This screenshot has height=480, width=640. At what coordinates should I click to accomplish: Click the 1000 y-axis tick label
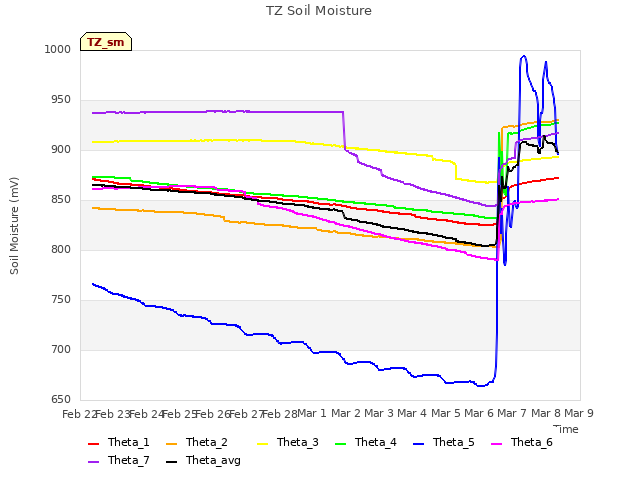[58, 49]
